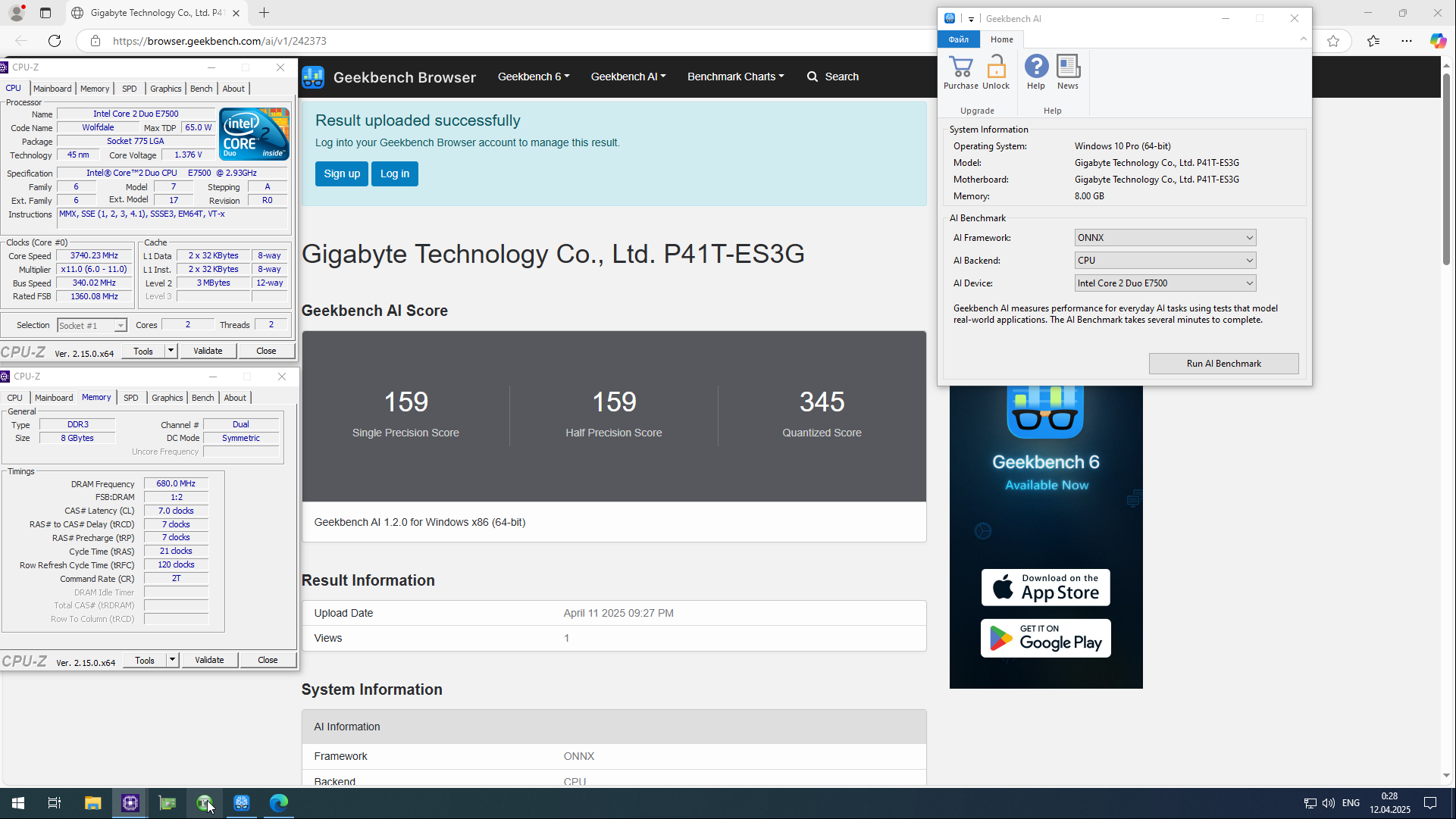This screenshot has width=1456, height=819.
Task: Open the Copilot icon in Edge
Action: click(1438, 41)
